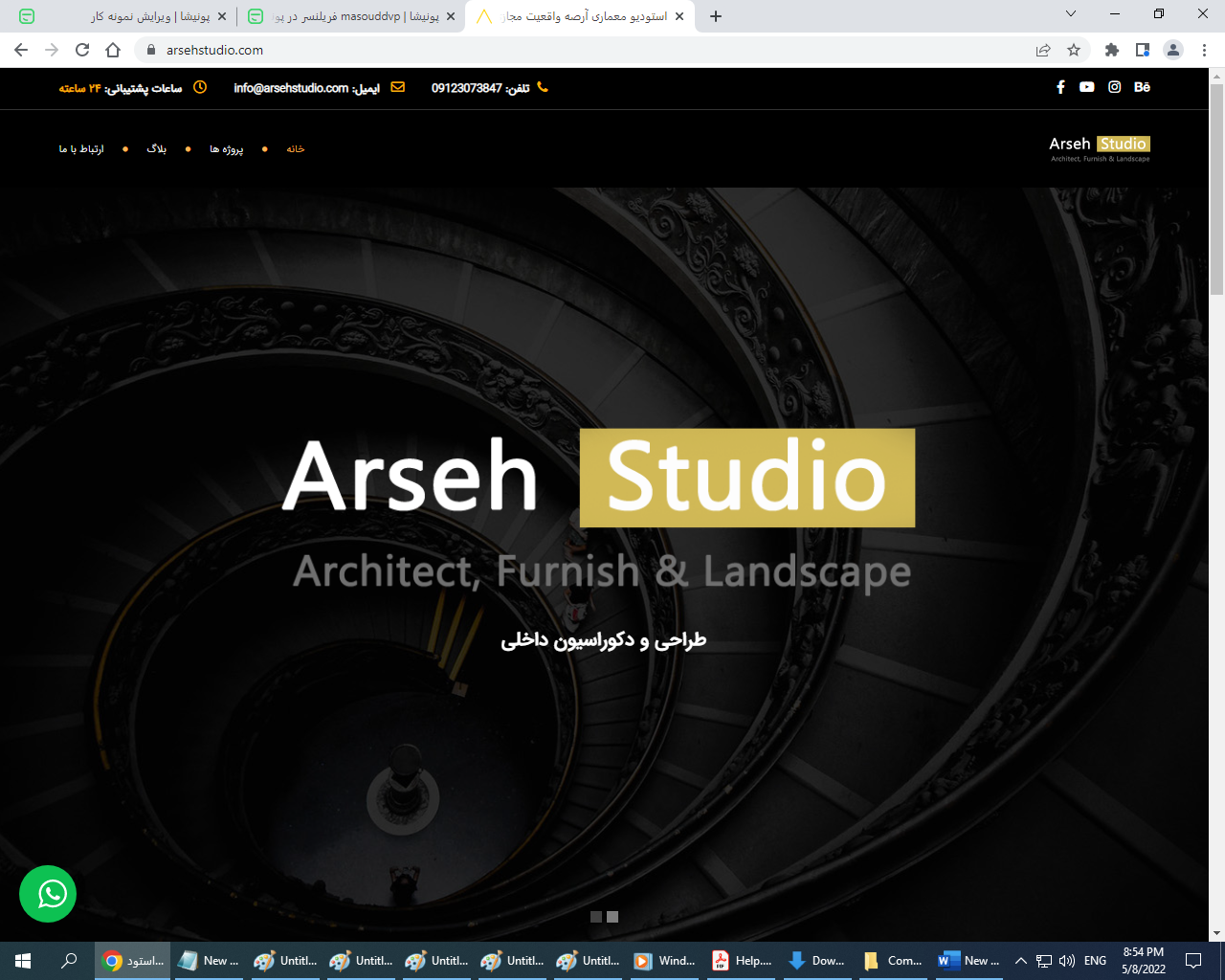Open the volume control in tray
Viewport: 1225px width, 980px height.
point(1067,961)
